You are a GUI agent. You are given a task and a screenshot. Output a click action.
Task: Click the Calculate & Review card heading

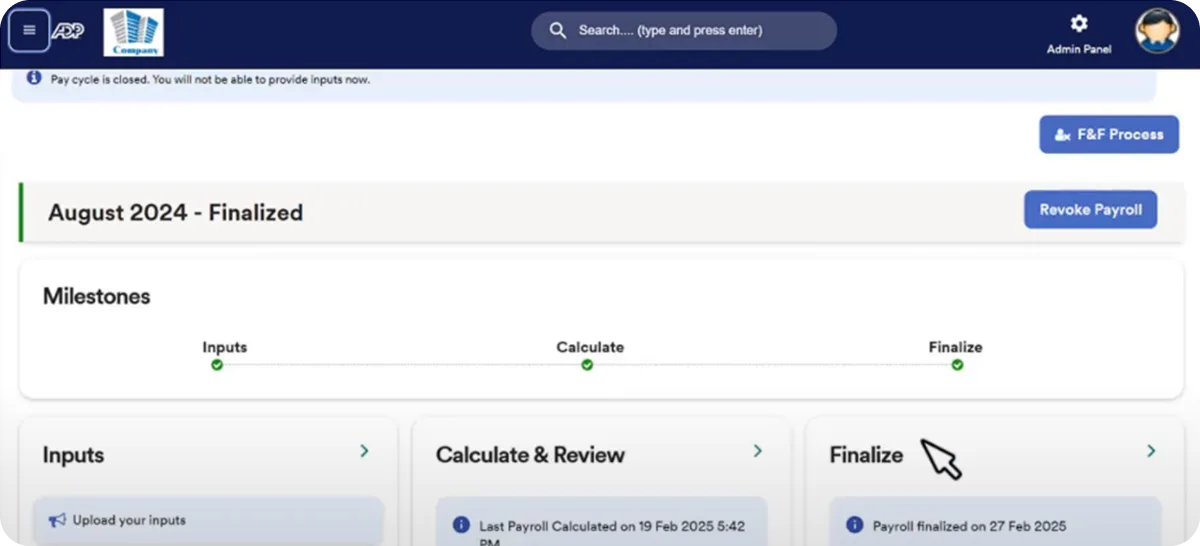pos(530,455)
